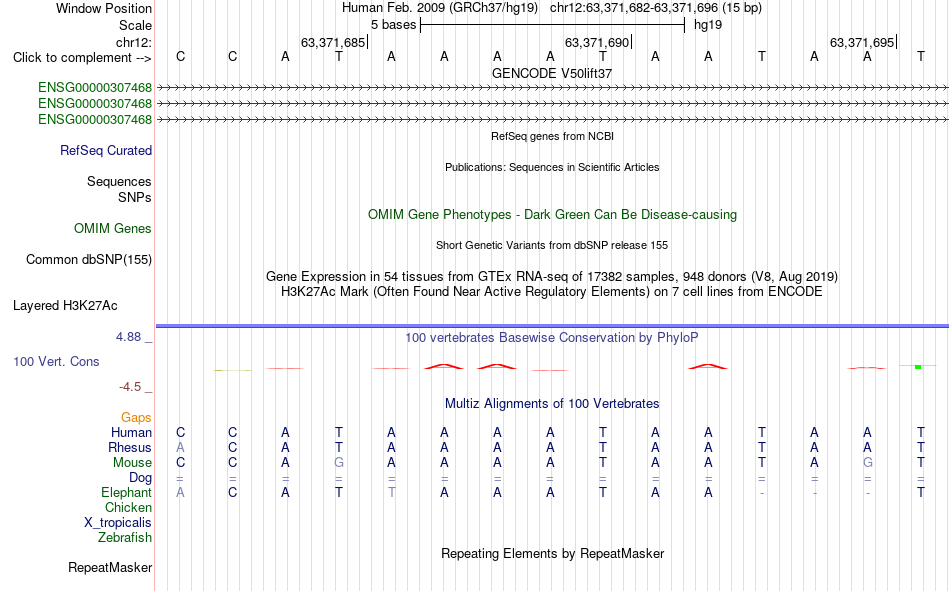Click the OMIM Gene Phenotypes track title
The width and height of the screenshot is (950, 591).
point(552,215)
